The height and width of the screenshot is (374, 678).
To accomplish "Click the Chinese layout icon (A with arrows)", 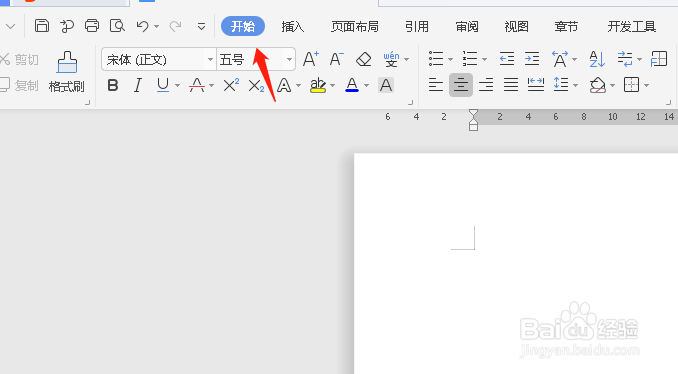I will (x=560, y=59).
